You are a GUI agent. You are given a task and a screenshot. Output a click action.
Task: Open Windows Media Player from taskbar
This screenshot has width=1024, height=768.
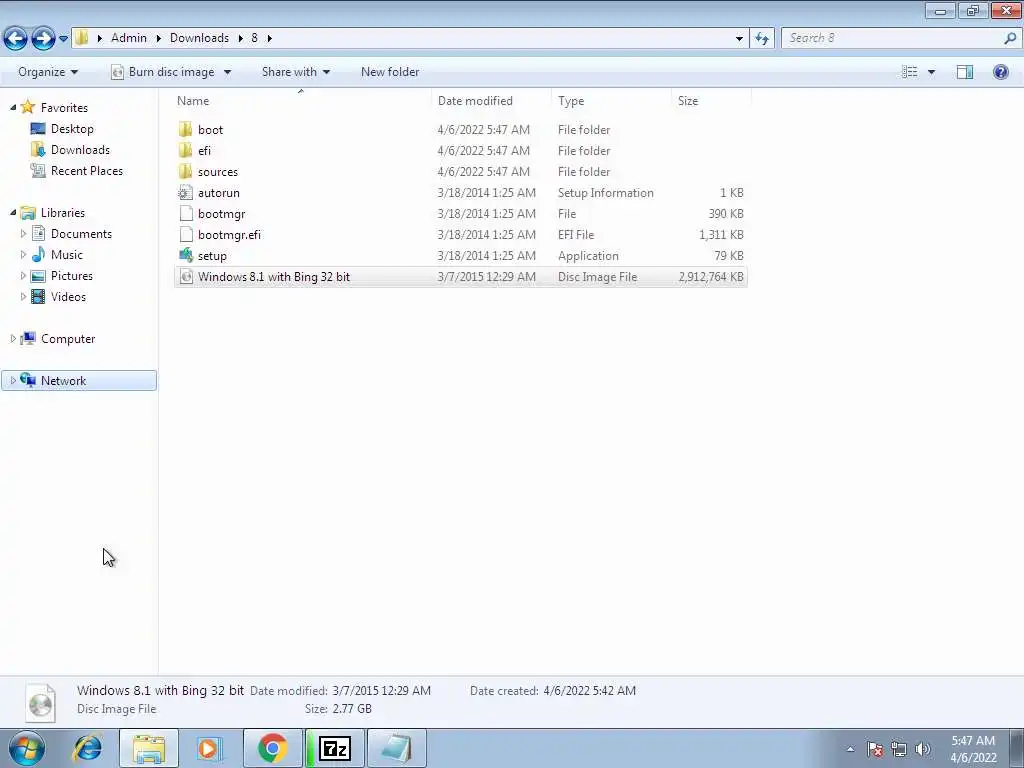(x=210, y=748)
